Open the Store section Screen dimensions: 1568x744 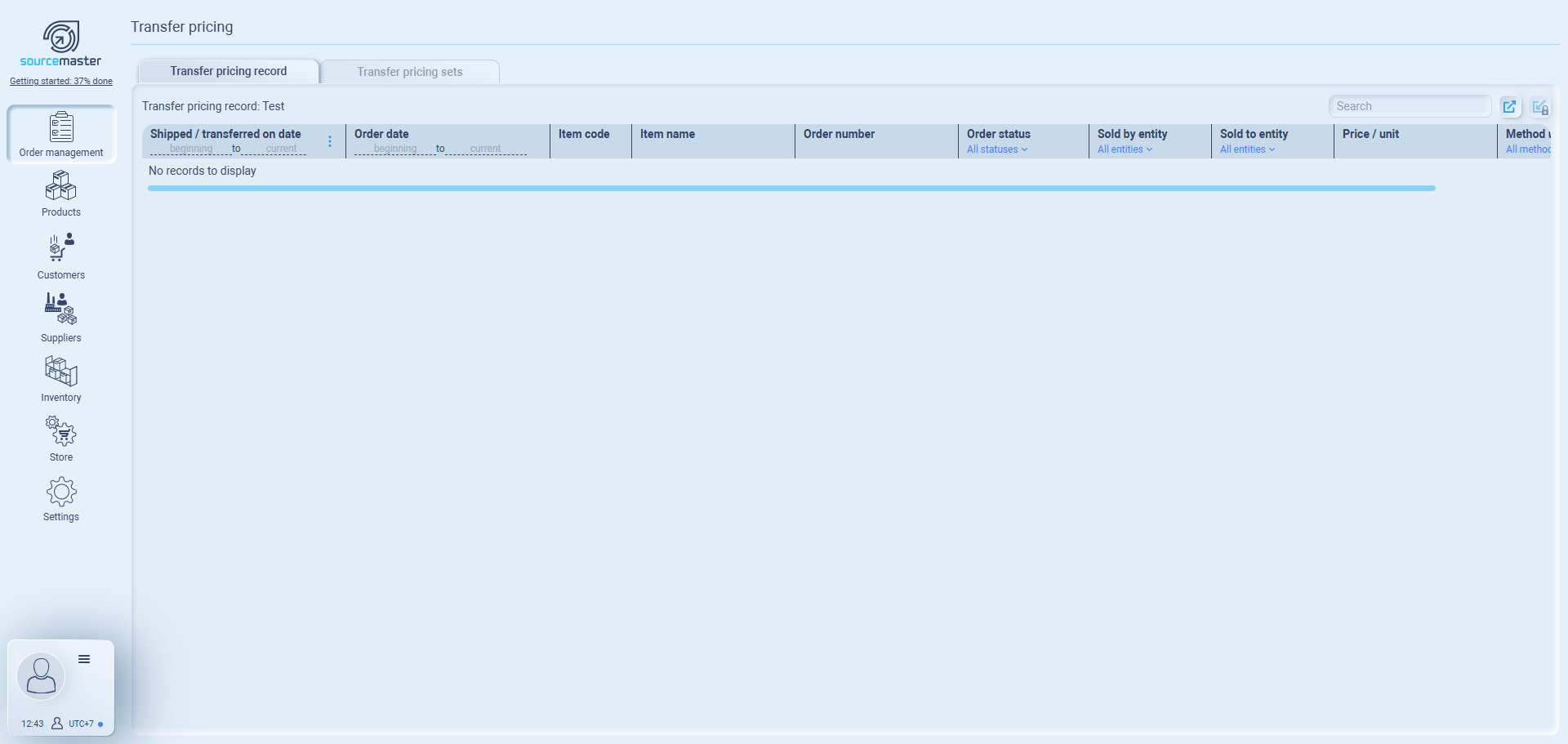(61, 431)
